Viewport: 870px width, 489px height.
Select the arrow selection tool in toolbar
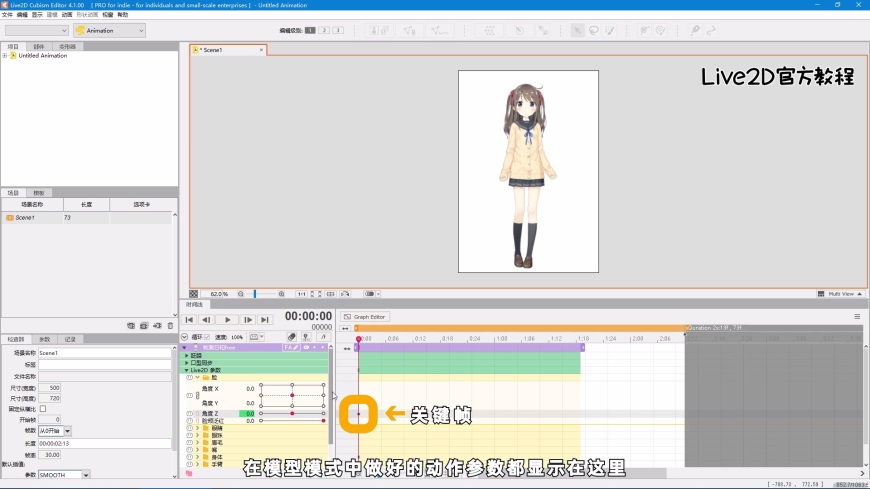point(578,31)
